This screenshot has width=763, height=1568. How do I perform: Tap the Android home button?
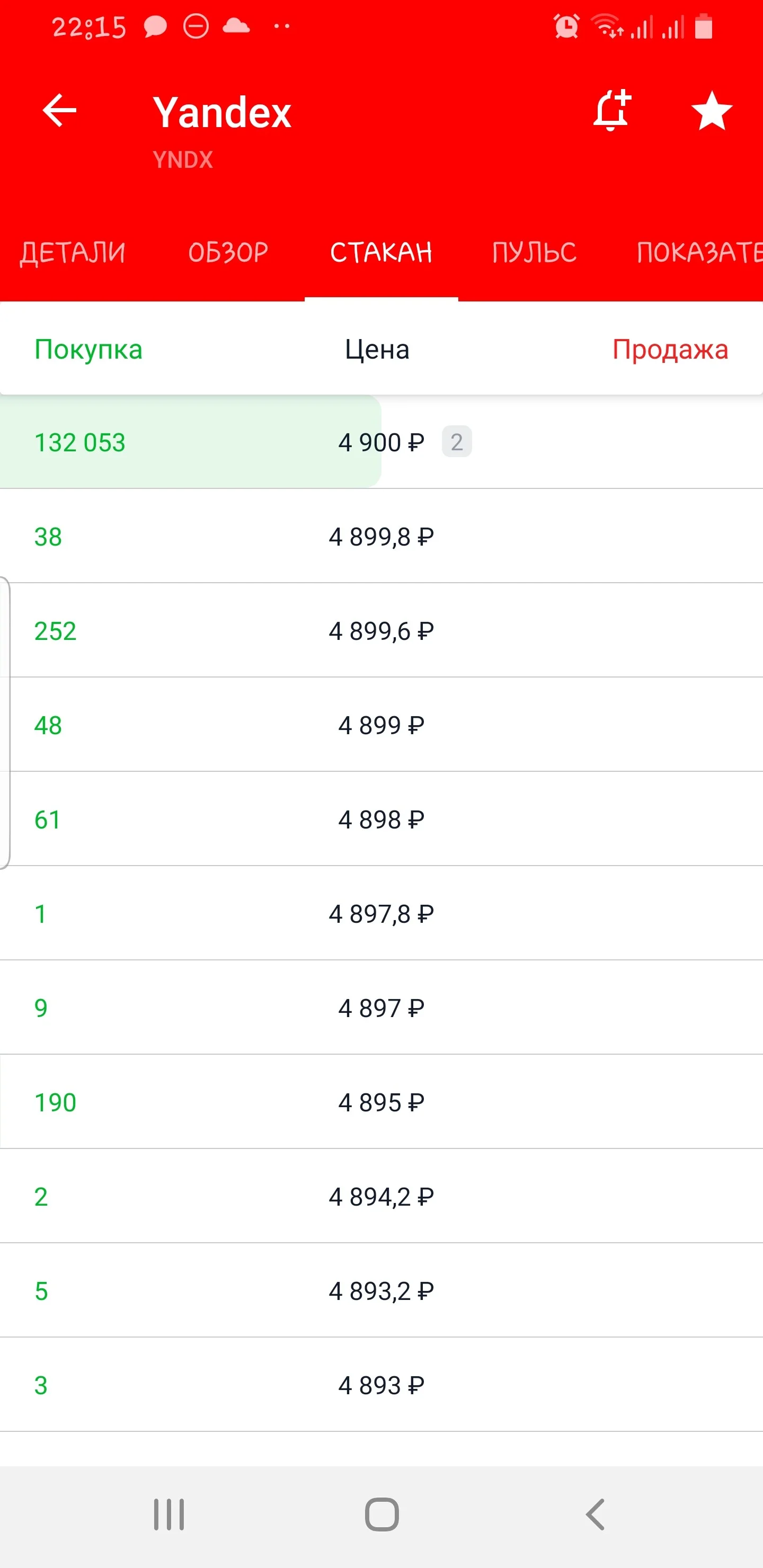(382, 1514)
